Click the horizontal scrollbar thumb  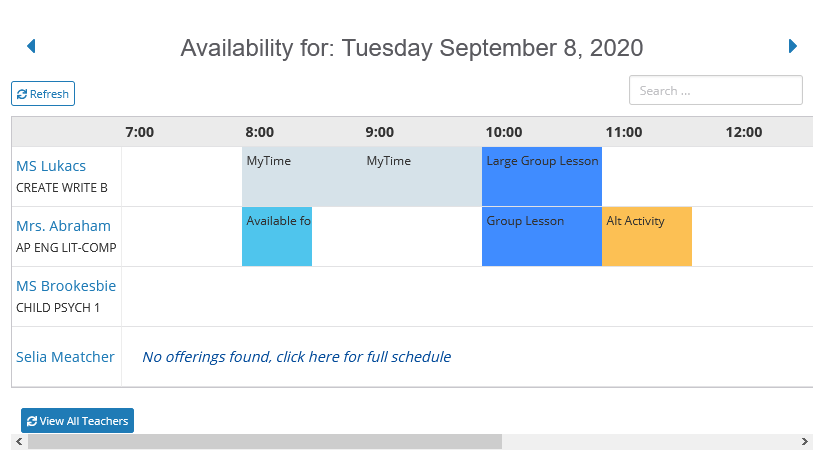[265, 442]
